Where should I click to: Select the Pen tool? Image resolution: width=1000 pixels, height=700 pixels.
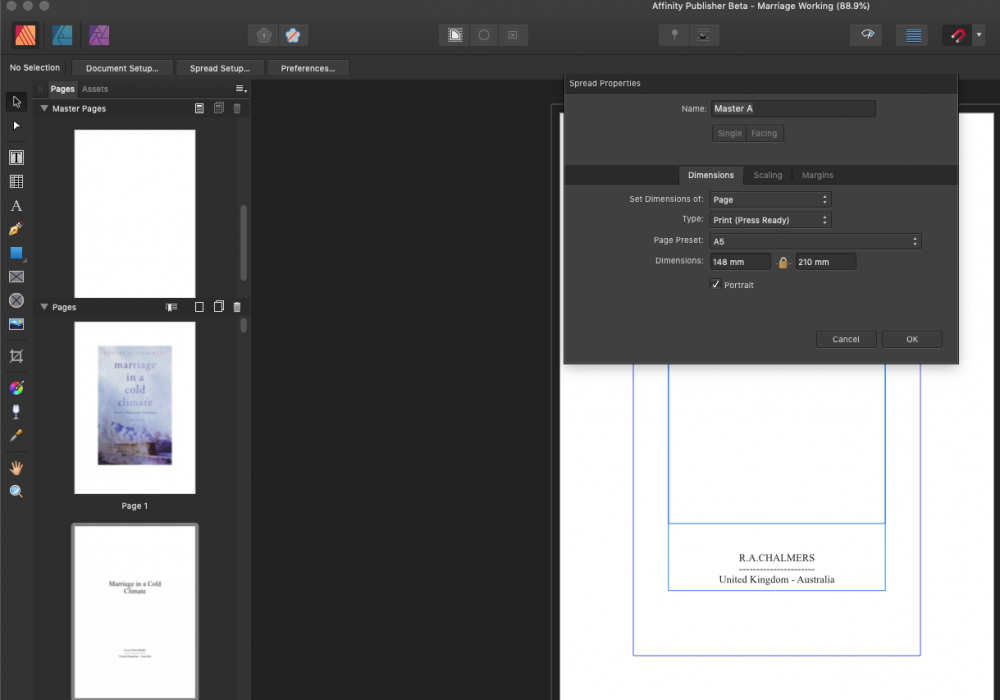click(16, 229)
